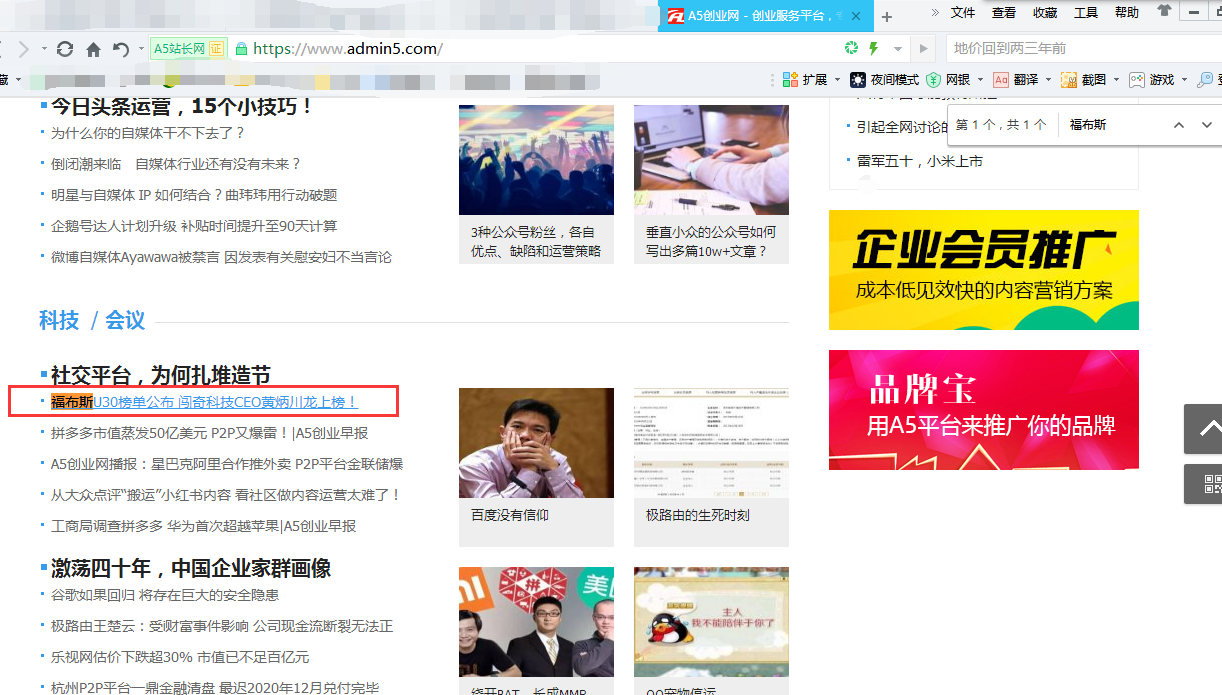Viewport: 1222px width, 695px height.
Task: Go to browser home page icon
Action: click(x=93, y=49)
